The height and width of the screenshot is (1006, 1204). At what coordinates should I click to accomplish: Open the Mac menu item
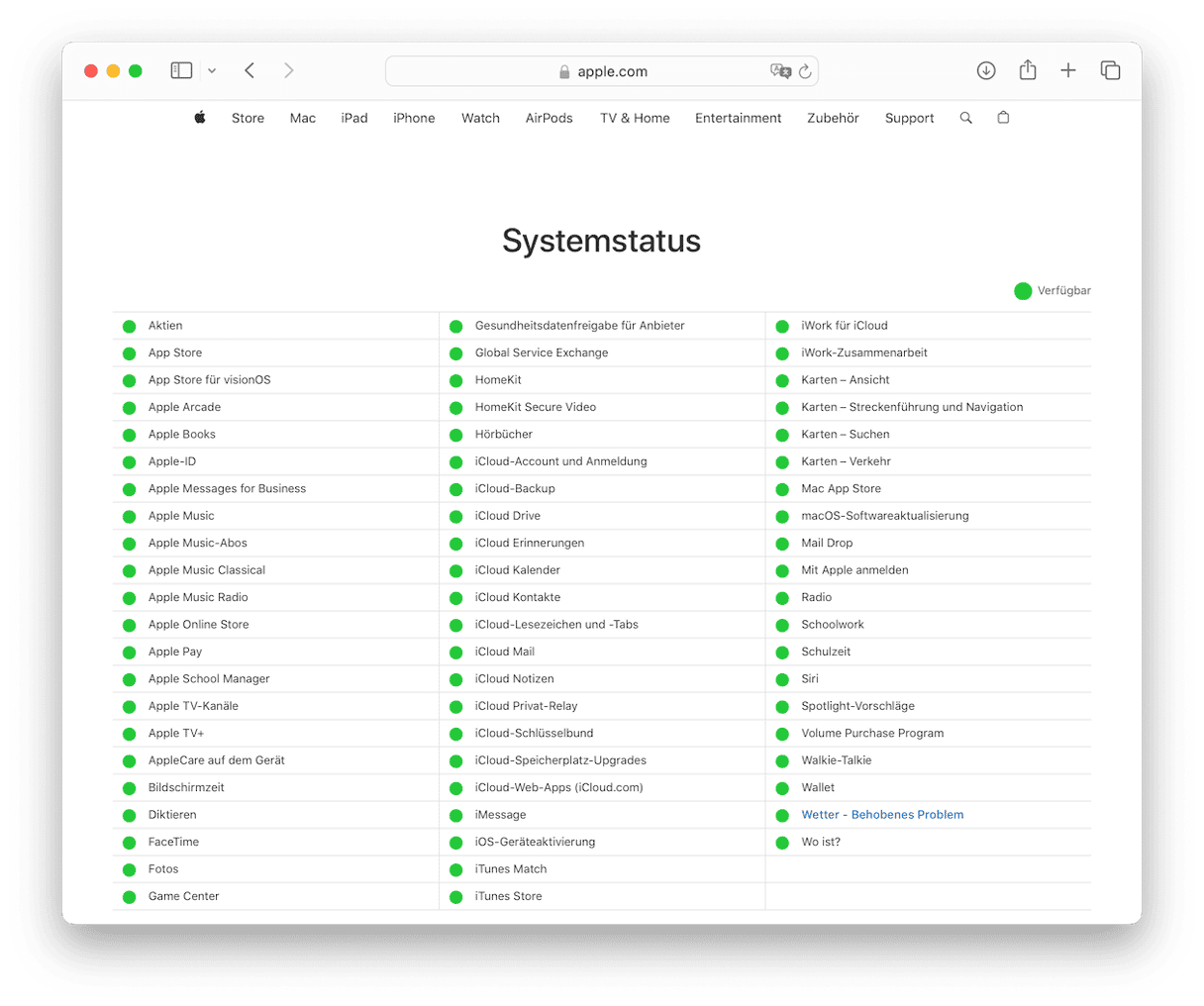[303, 118]
